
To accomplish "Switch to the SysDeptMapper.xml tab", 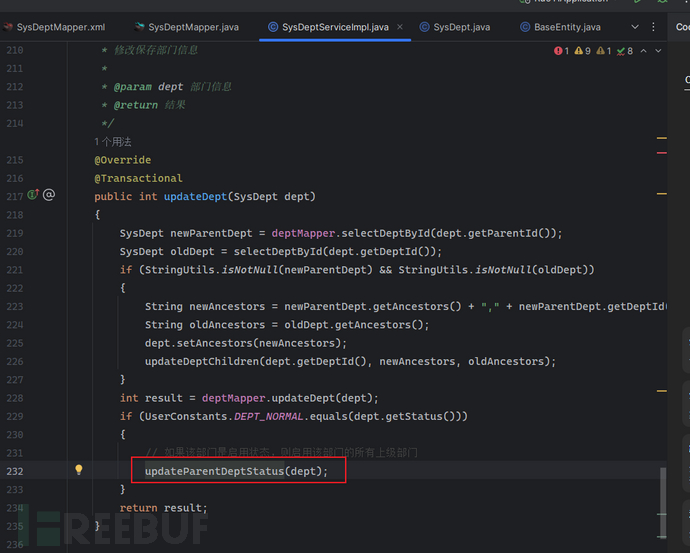I will (55, 27).
